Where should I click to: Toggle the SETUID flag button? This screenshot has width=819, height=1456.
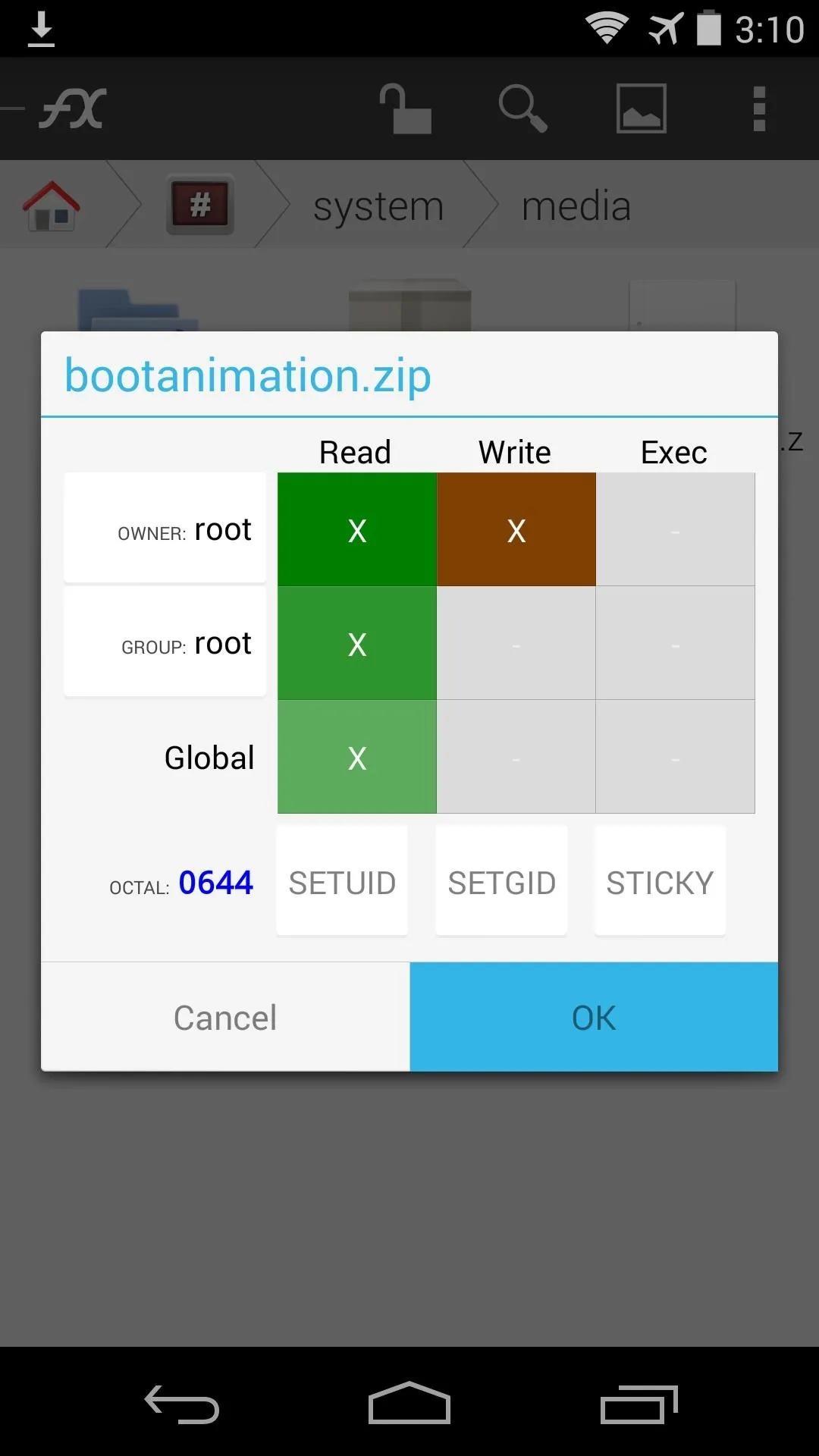(342, 881)
